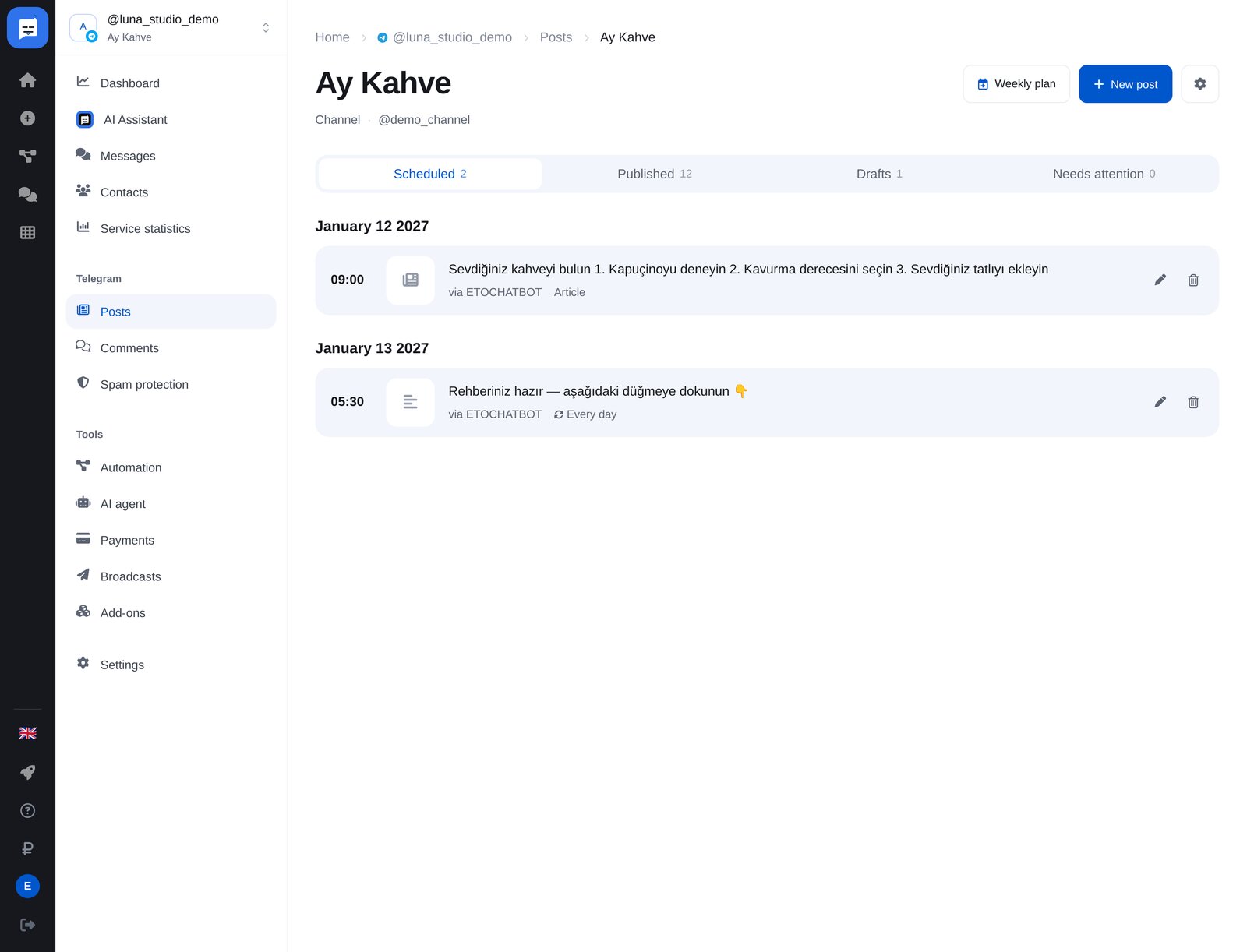Click the Posts breadcrumb link
This screenshot has height=952, width=1247.
(556, 37)
